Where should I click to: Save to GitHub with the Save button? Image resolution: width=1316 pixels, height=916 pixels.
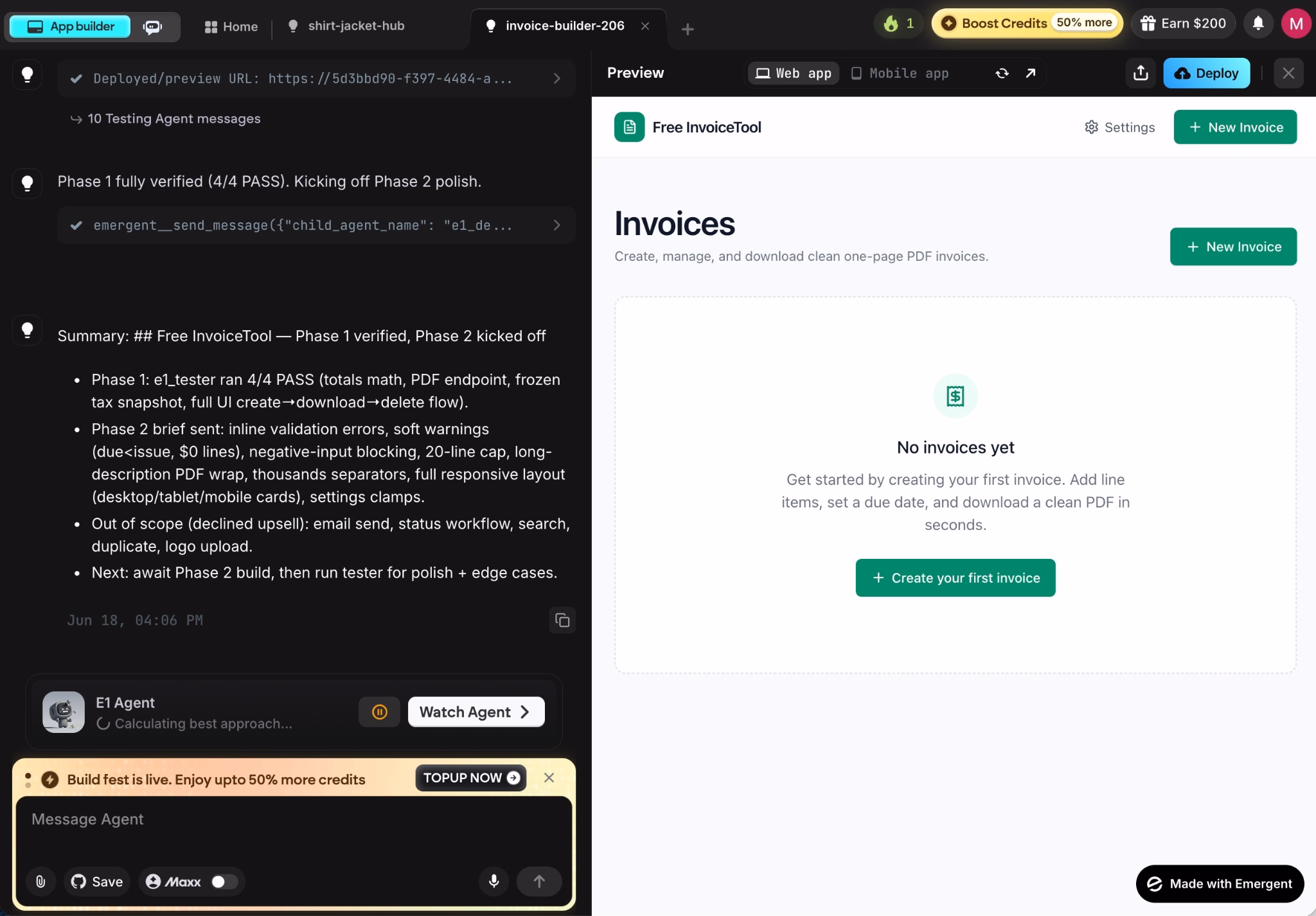(x=97, y=881)
